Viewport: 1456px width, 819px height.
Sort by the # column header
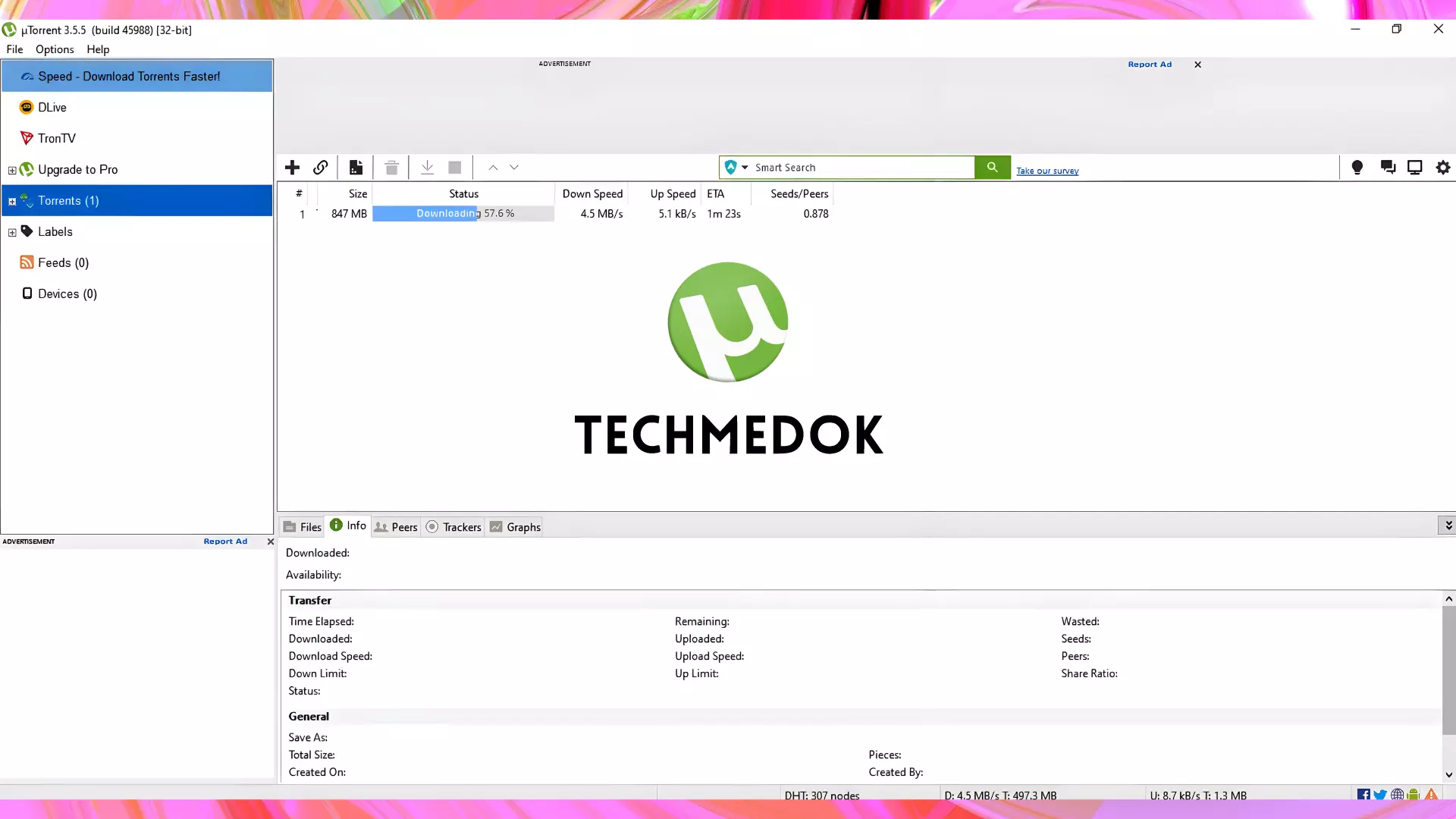[299, 194]
